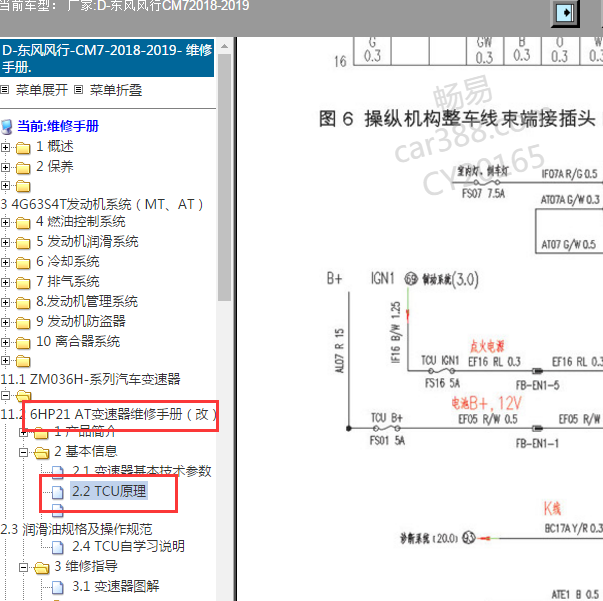Expand the 8.发动机管理系统 node
Image resolution: width=603 pixels, height=601 pixels.
[5, 302]
